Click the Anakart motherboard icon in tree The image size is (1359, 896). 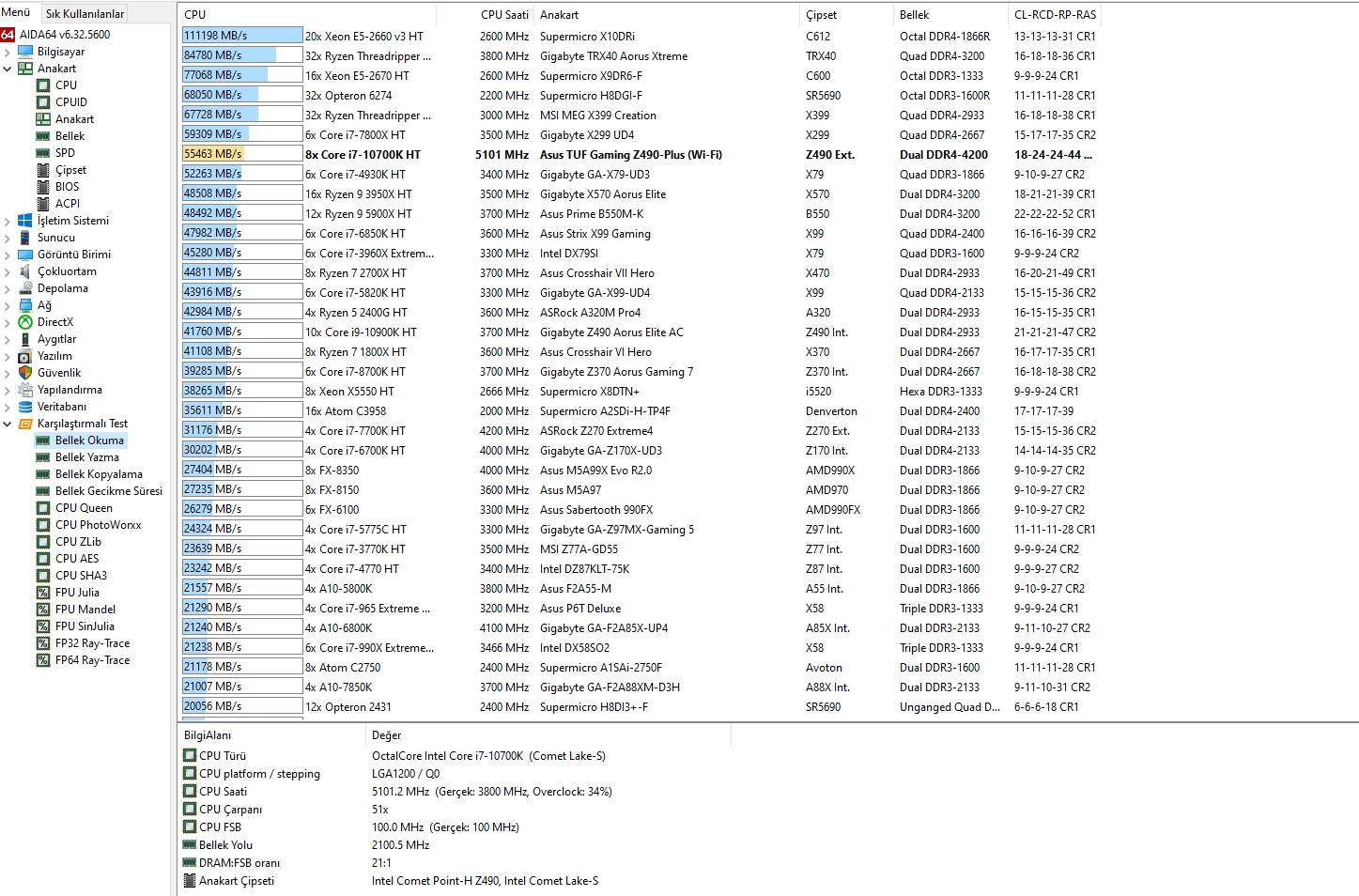click(x=25, y=69)
